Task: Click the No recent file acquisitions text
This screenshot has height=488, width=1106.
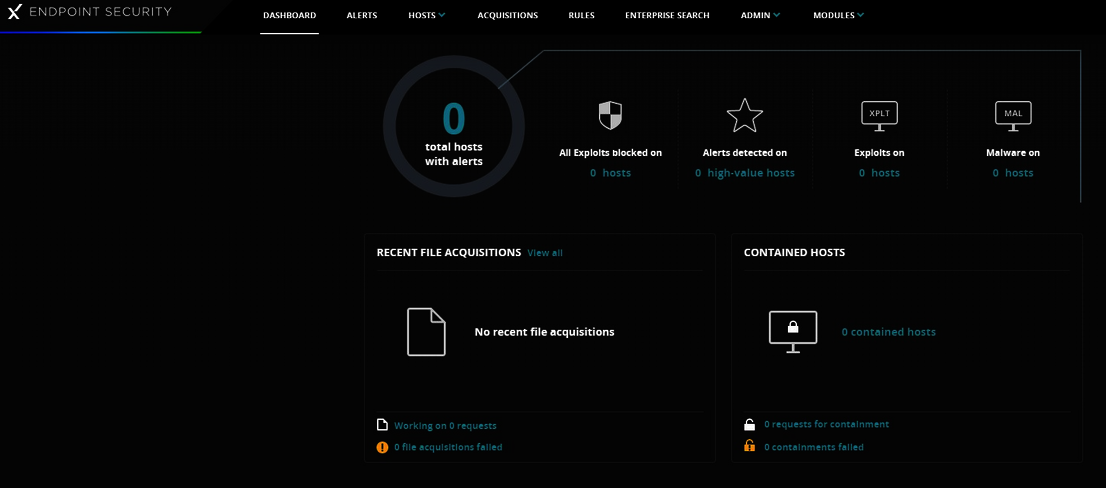Action: tap(545, 331)
